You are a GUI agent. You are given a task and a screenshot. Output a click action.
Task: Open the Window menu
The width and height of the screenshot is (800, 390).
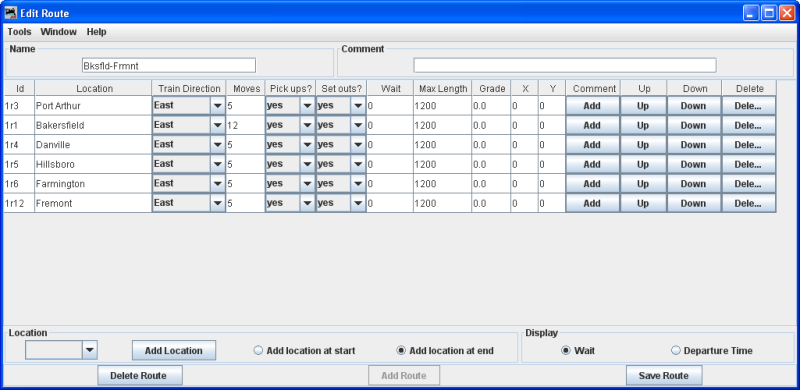click(59, 32)
